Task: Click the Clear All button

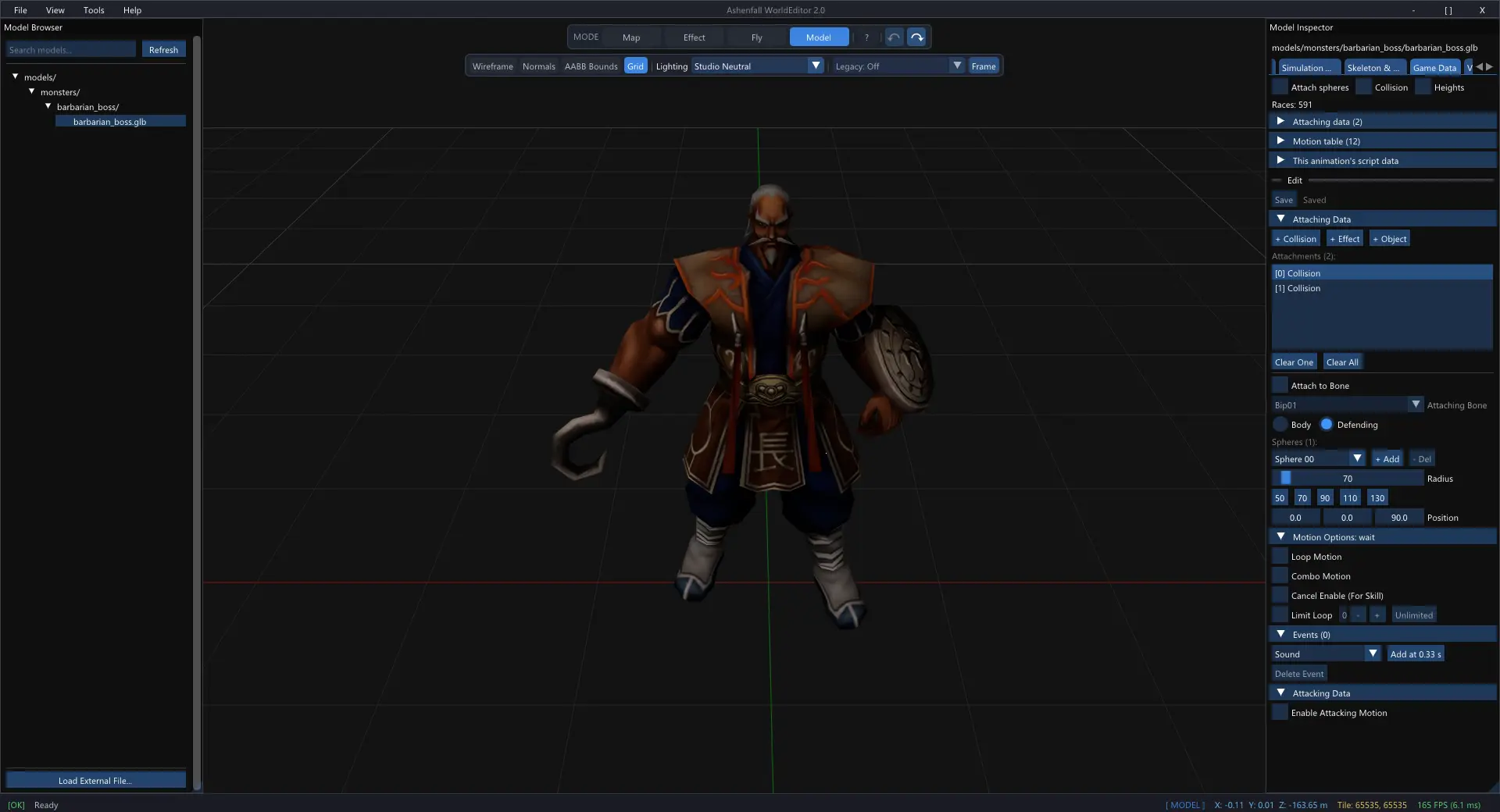Action: point(1342,361)
